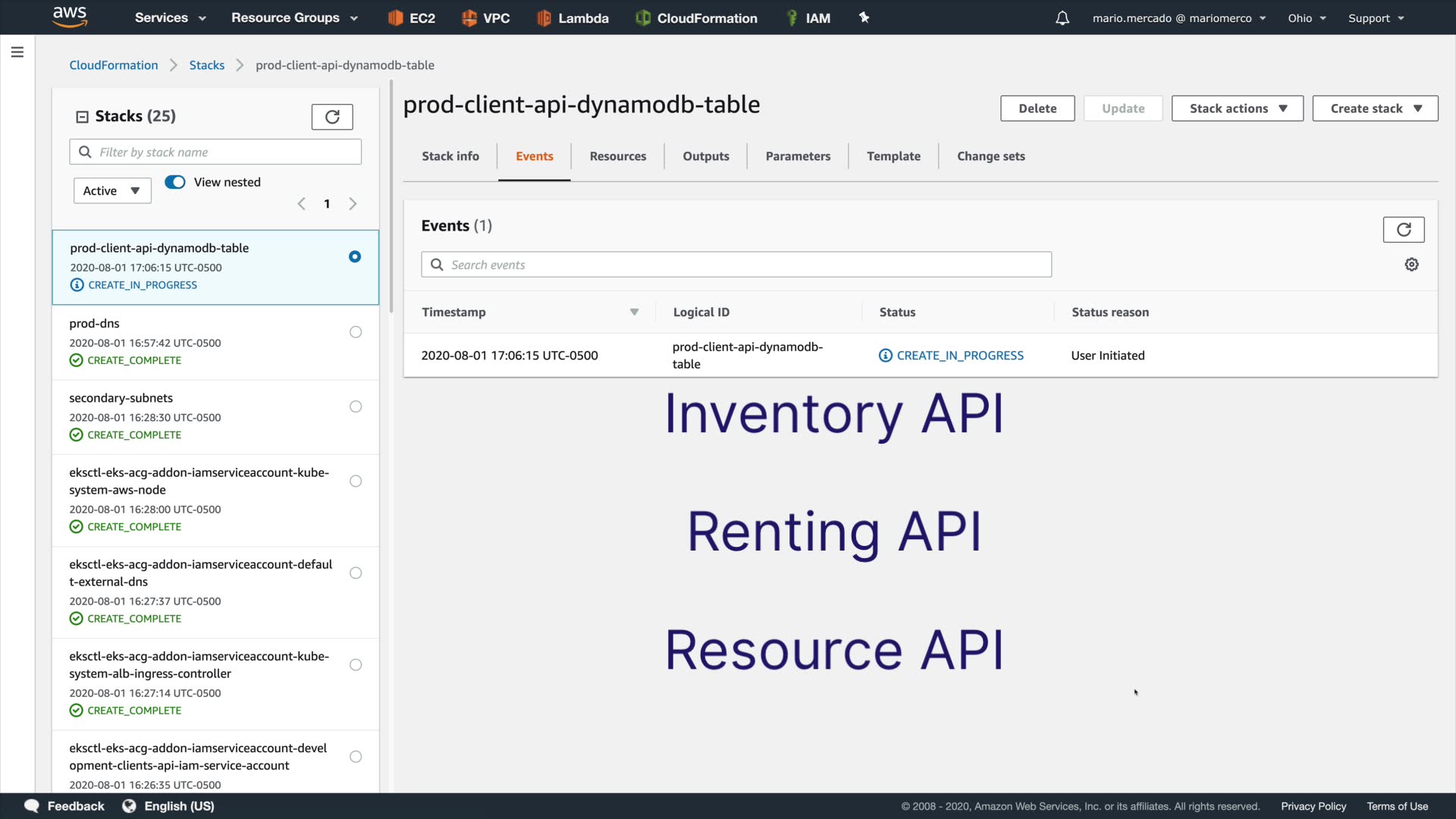Viewport: 1456px width, 819px height.
Task: Toggle the View nested switch
Action: pyautogui.click(x=175, y=182)
